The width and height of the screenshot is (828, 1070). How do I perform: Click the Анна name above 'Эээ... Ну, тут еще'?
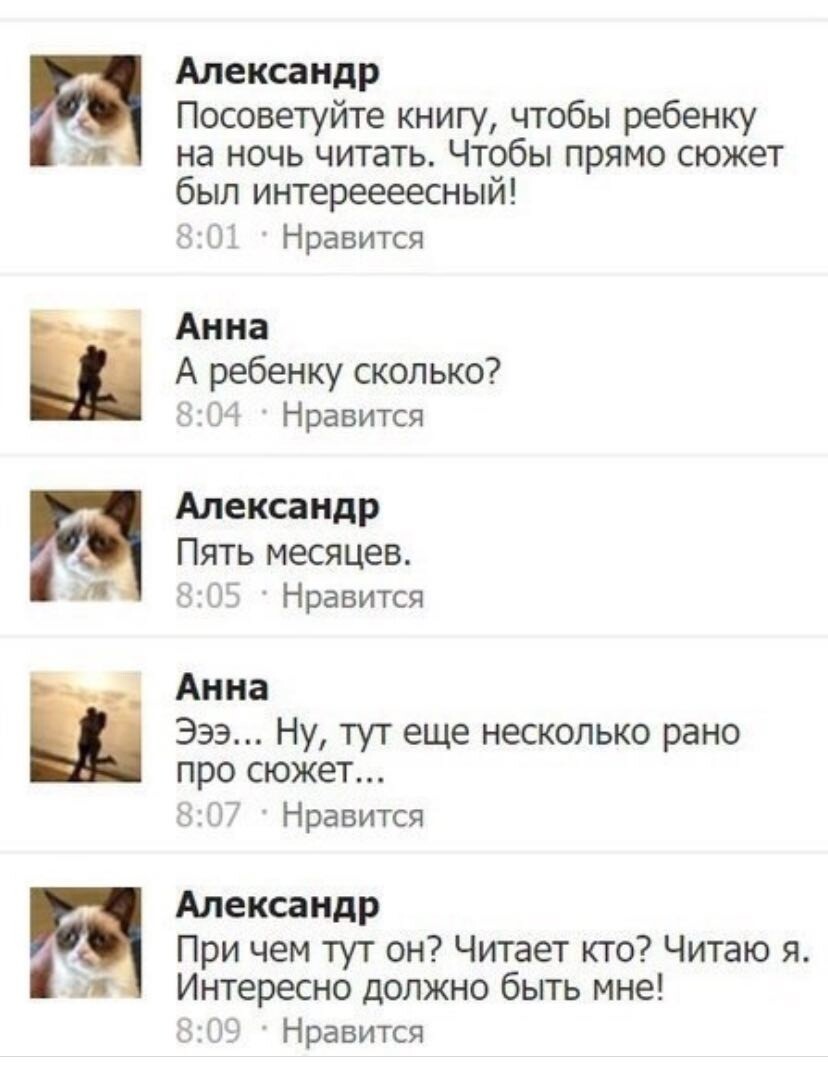pyautogui.click(x=223, y=688)
